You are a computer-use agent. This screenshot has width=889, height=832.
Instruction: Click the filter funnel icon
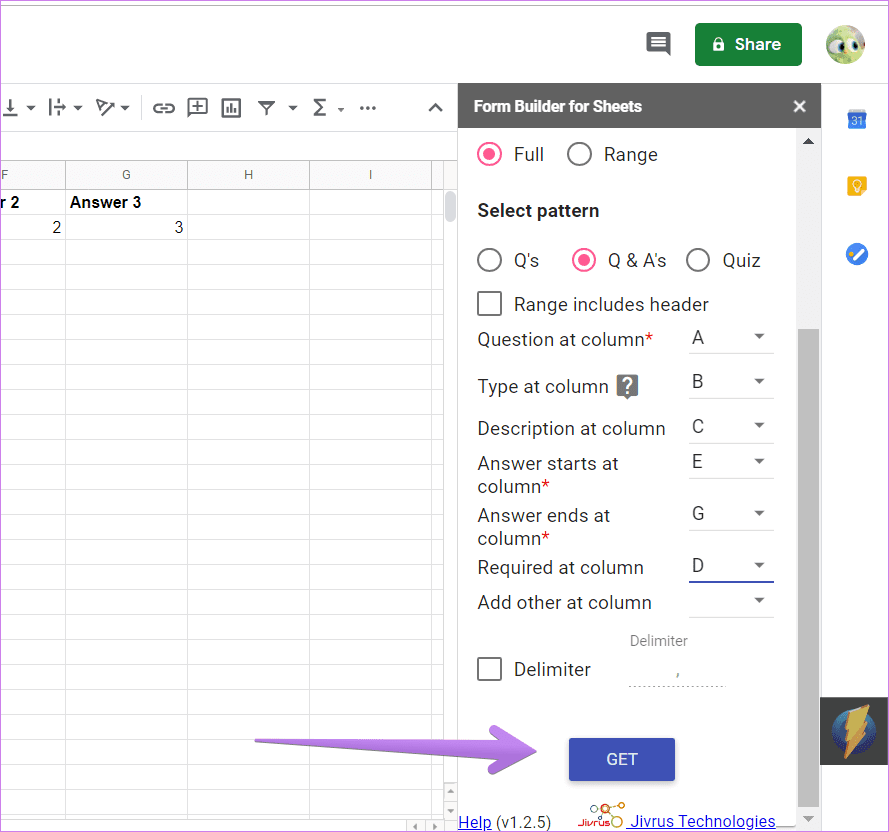pyautogui.click(x=266, y=107)
